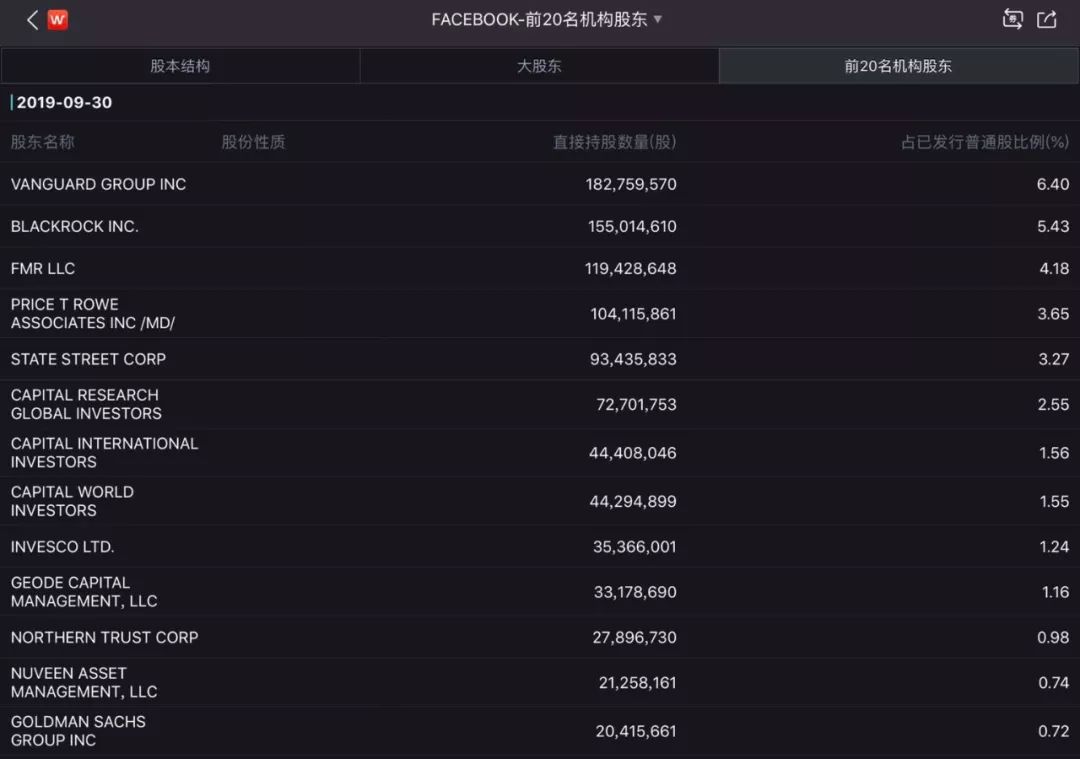Image resolution: width=1080 pixels, height=759 pixels.
Task: Tap the share export icon
Action: (x=1047, y=19)
